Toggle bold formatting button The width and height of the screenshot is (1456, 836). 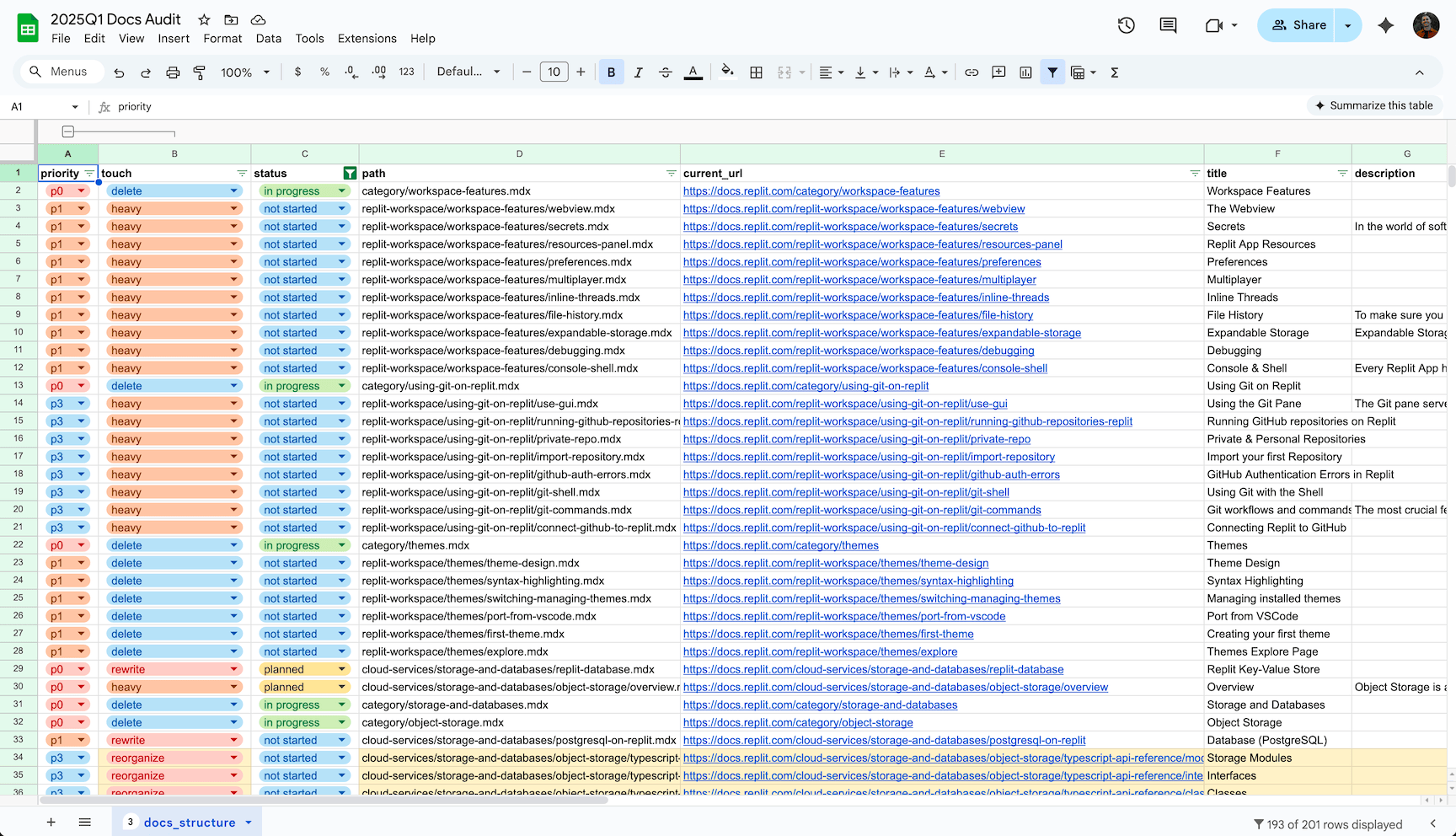[x=611, y=72]
